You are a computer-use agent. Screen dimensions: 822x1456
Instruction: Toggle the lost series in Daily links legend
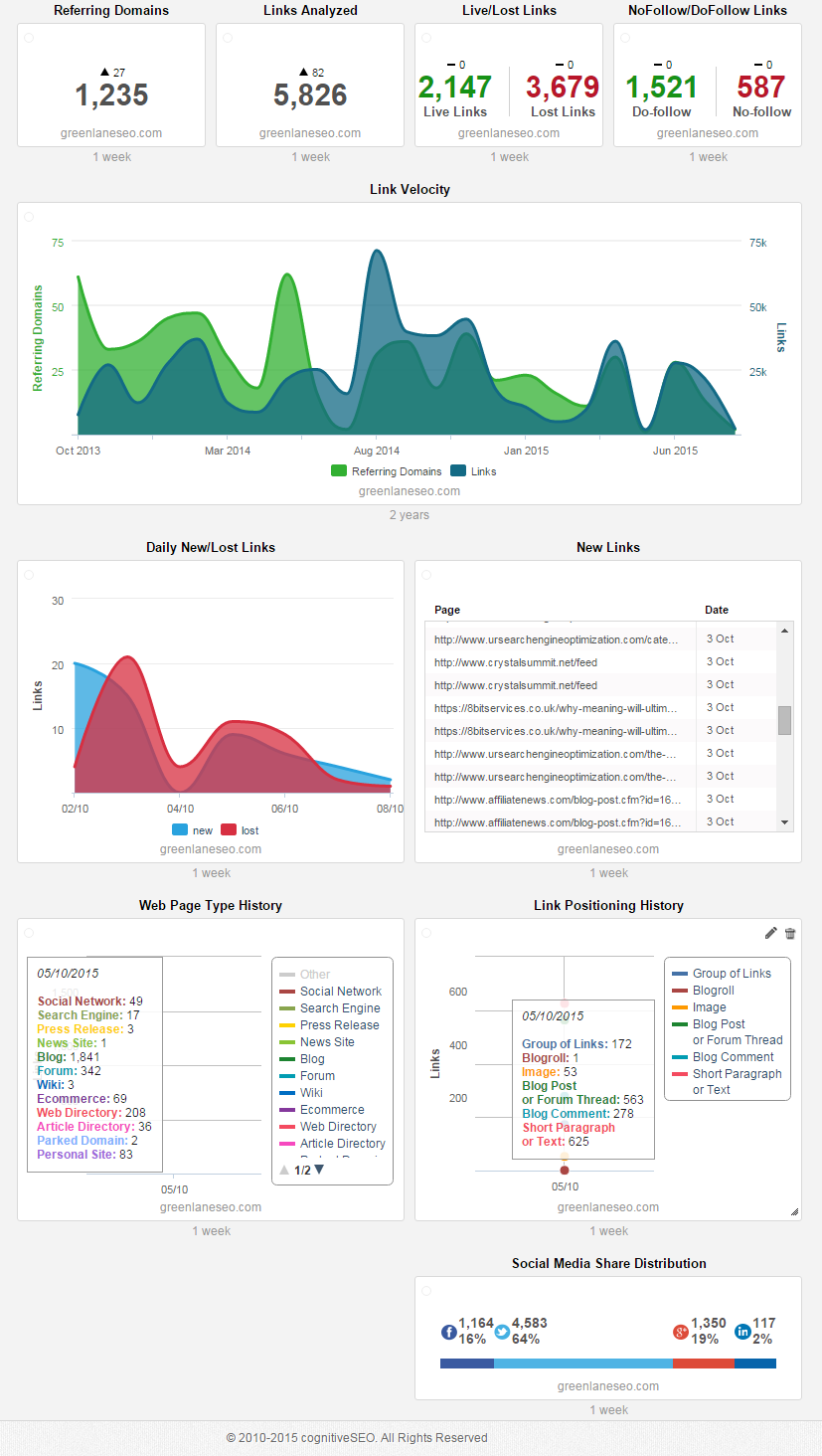(239, 829)
